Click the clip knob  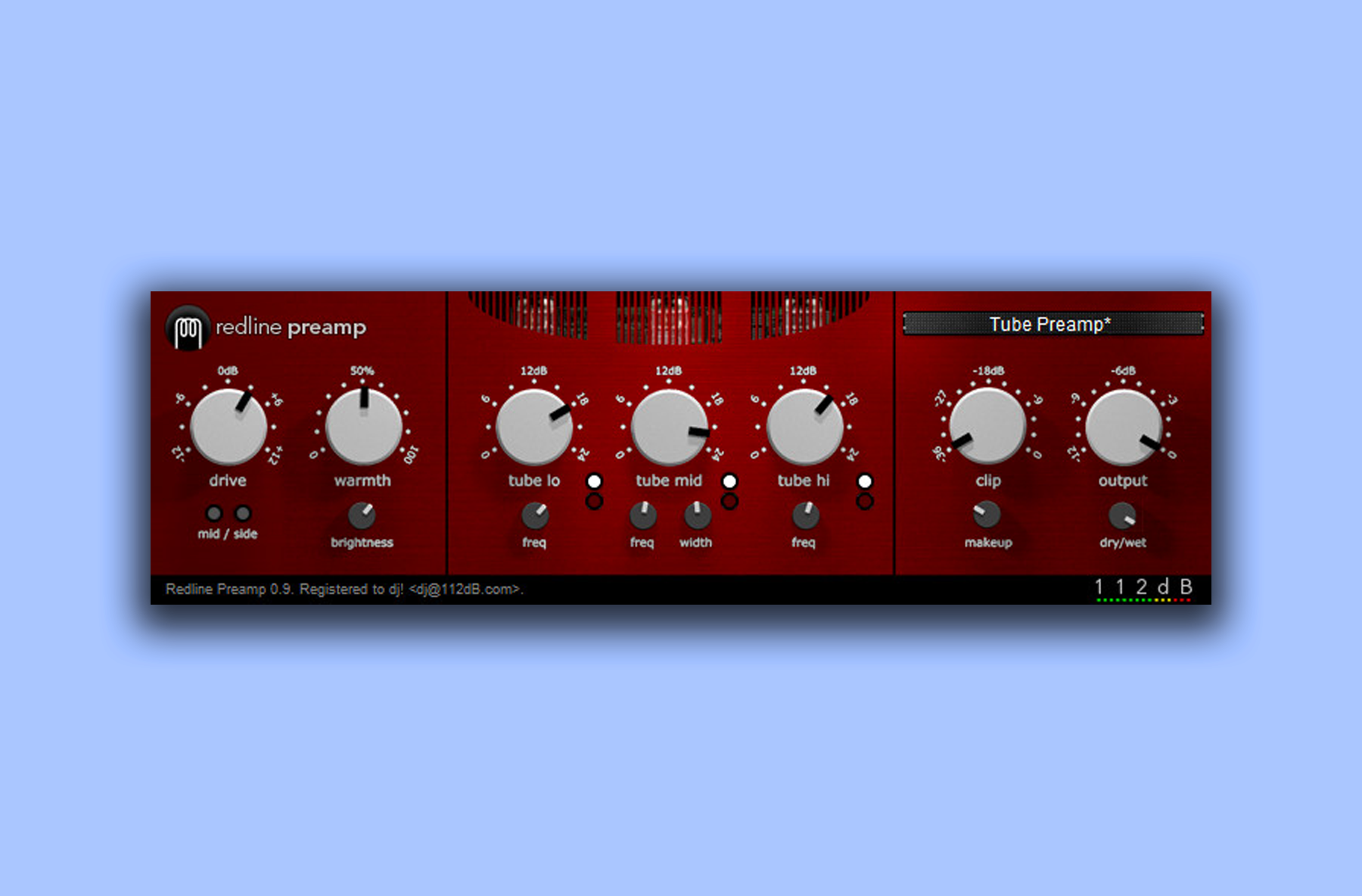[x=987, y=427]
